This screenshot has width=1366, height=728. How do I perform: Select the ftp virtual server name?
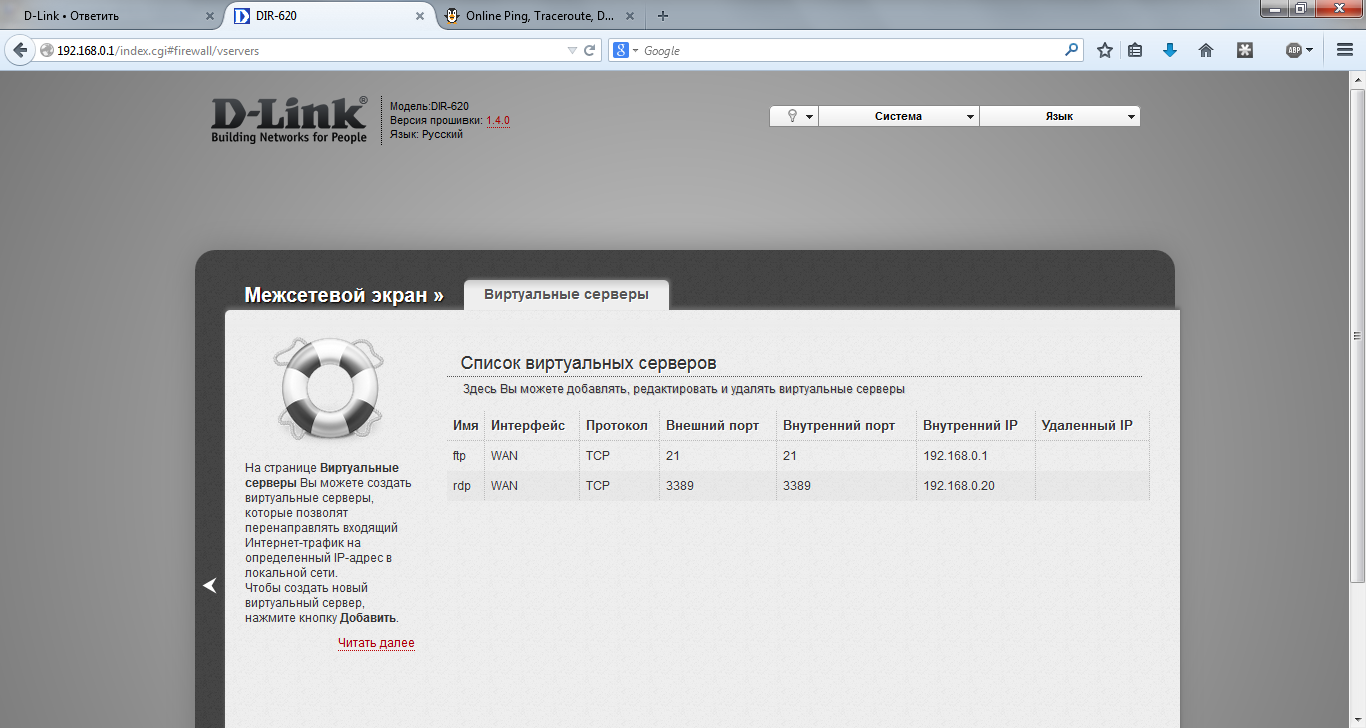pyautogui.click(x=460, y=456)
